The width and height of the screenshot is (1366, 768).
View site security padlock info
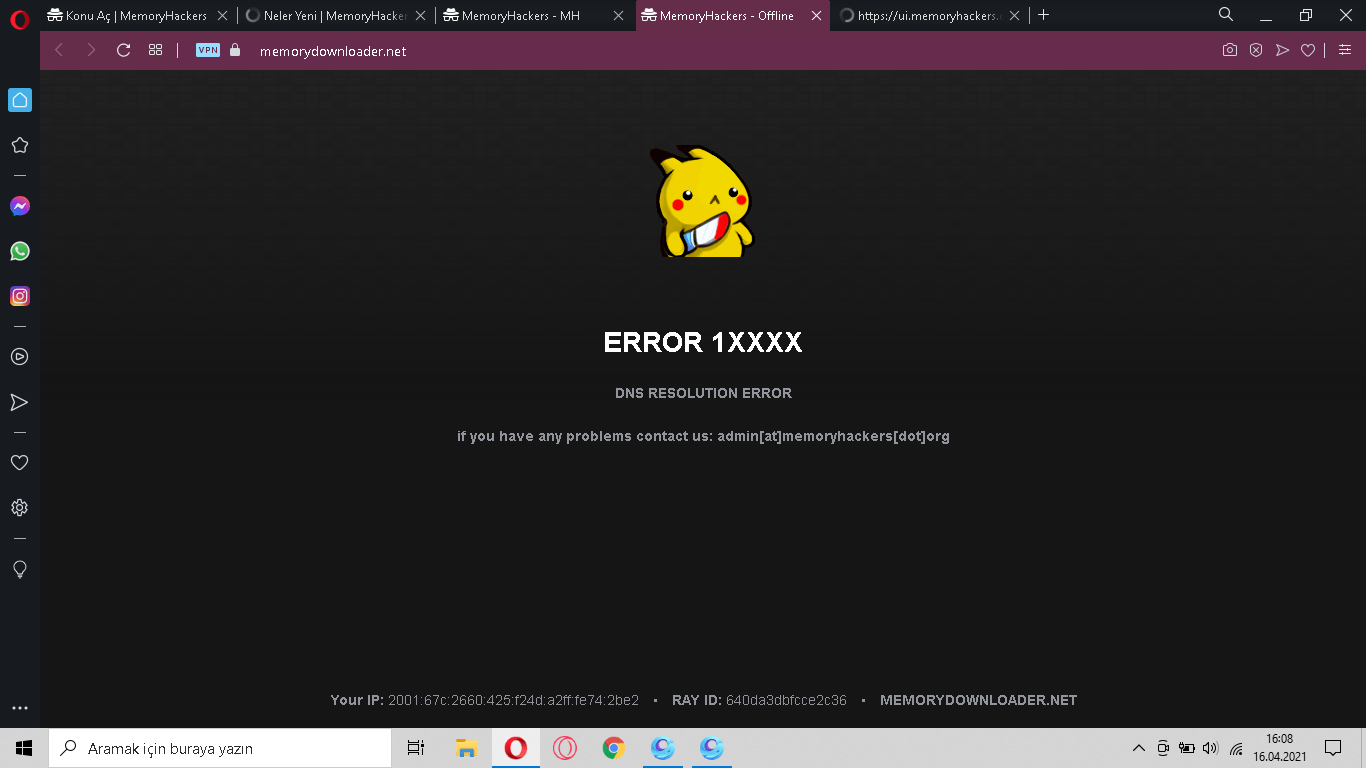click(236, 50)
